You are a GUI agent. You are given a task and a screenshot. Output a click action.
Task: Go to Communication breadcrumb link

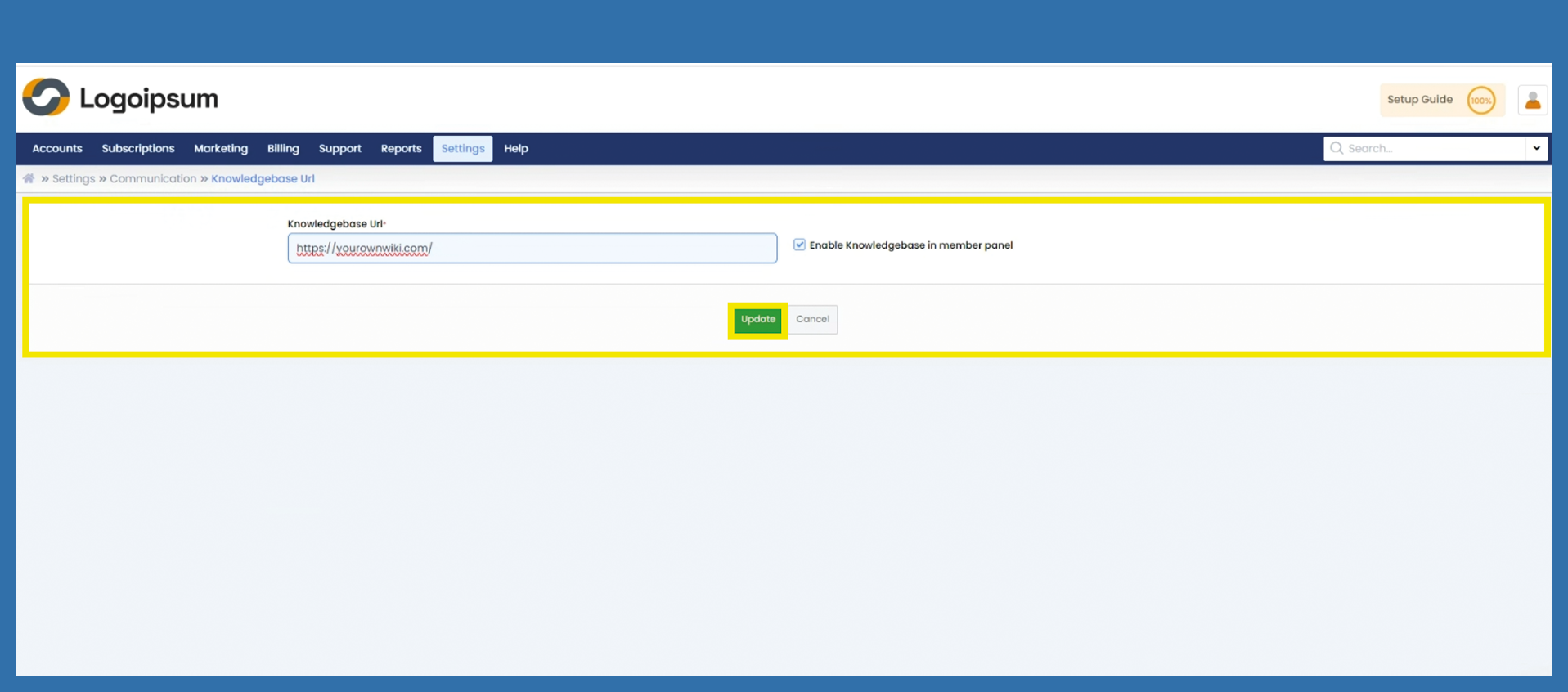pos(153,178)
